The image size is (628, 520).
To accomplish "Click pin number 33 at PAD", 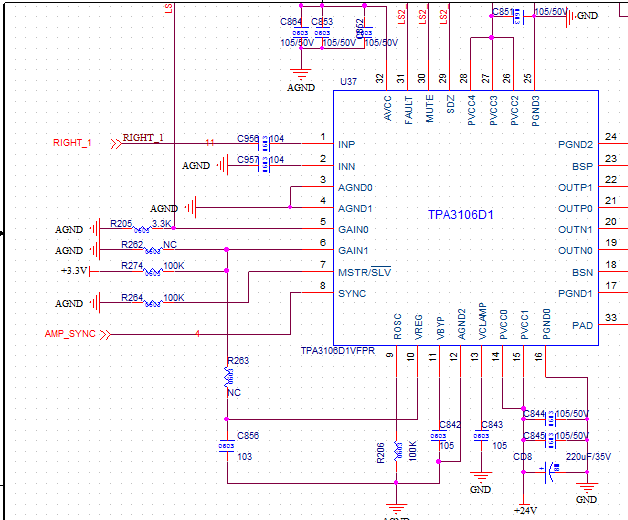I will click(x=611, y=318).
